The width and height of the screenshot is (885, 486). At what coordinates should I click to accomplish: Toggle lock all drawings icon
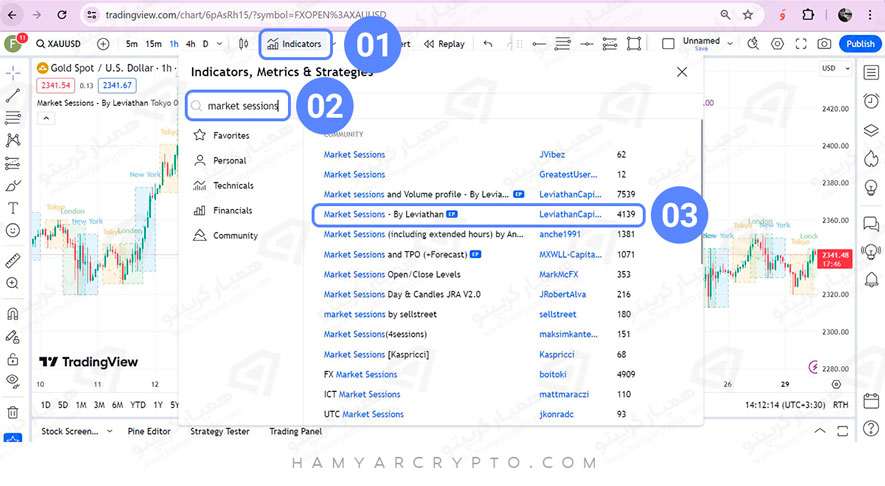[x=13, y=358]
